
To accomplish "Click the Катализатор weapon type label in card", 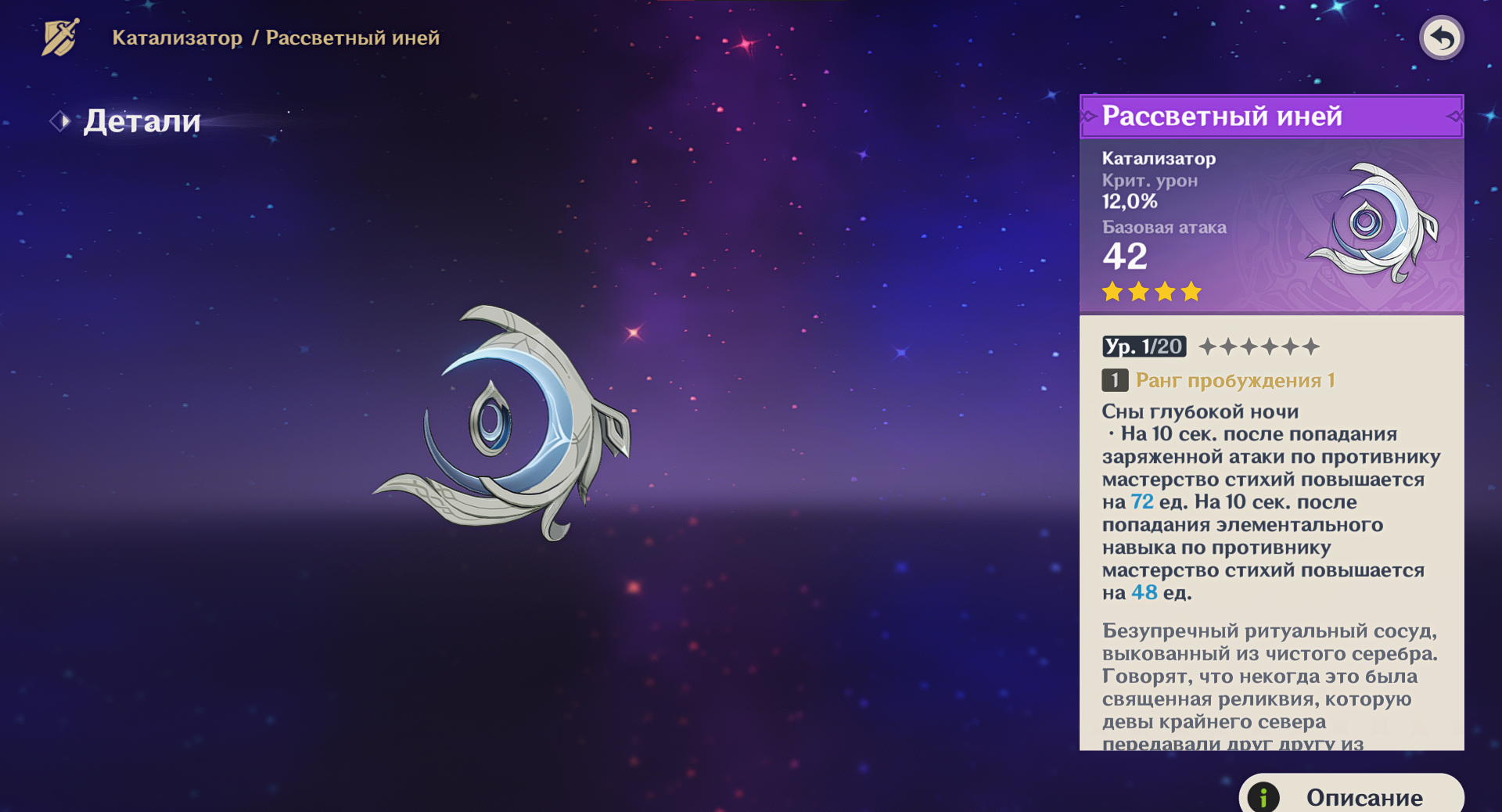I will point(1159,158).
